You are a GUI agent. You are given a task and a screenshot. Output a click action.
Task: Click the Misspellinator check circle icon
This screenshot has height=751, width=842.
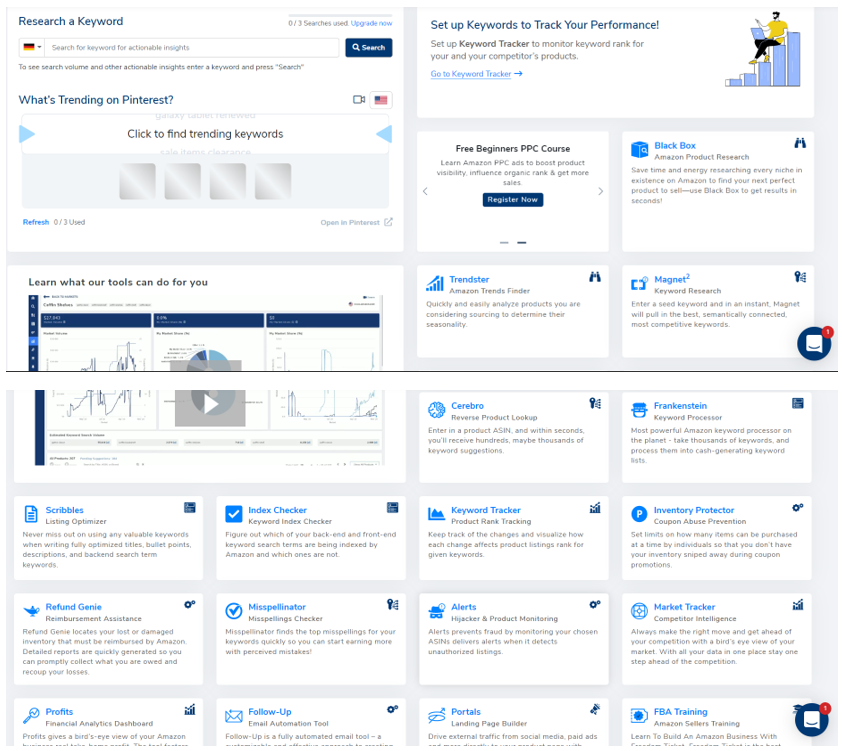[234, 611]
